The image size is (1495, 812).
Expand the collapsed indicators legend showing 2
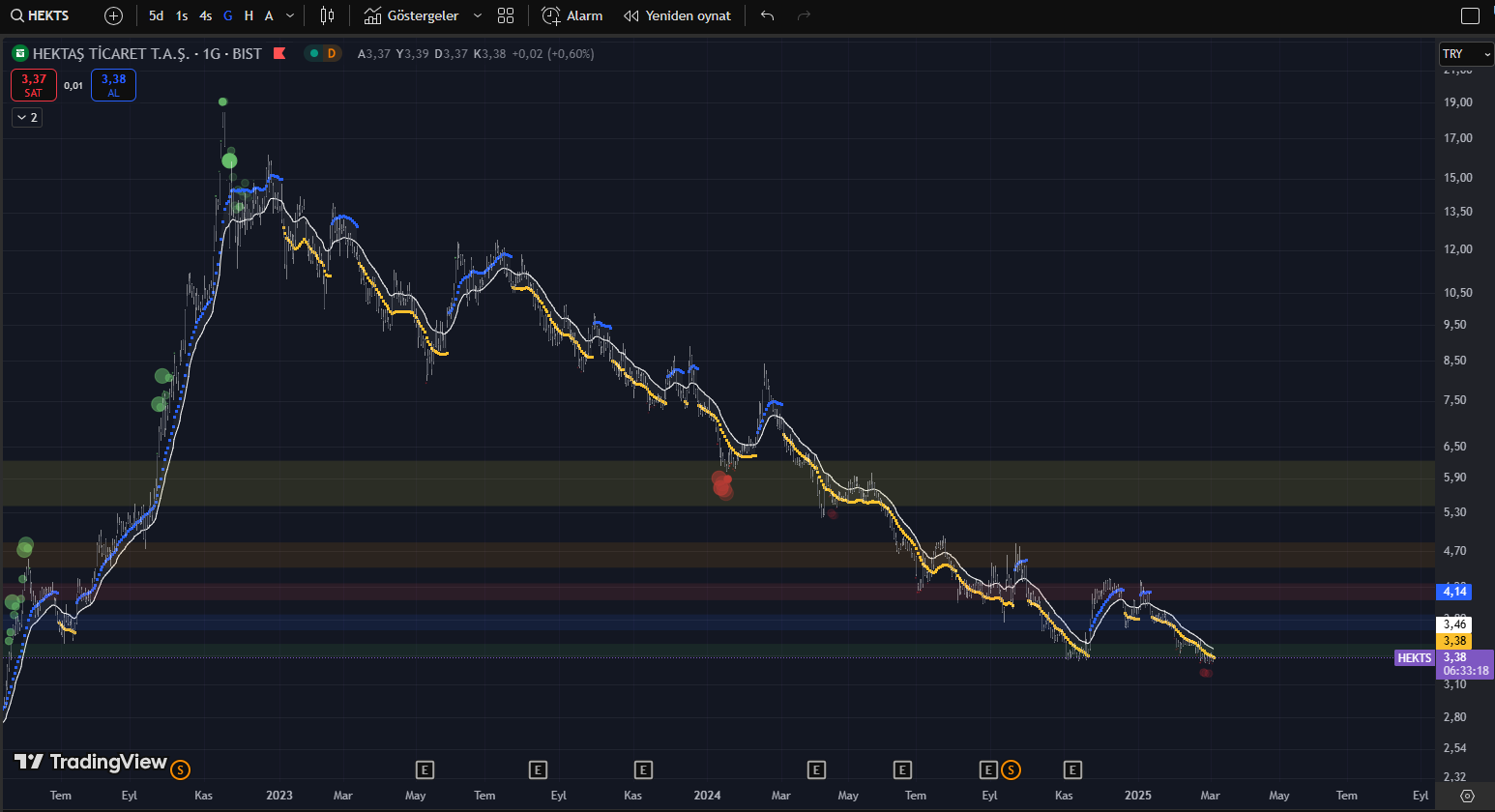(x=27, y=117)
